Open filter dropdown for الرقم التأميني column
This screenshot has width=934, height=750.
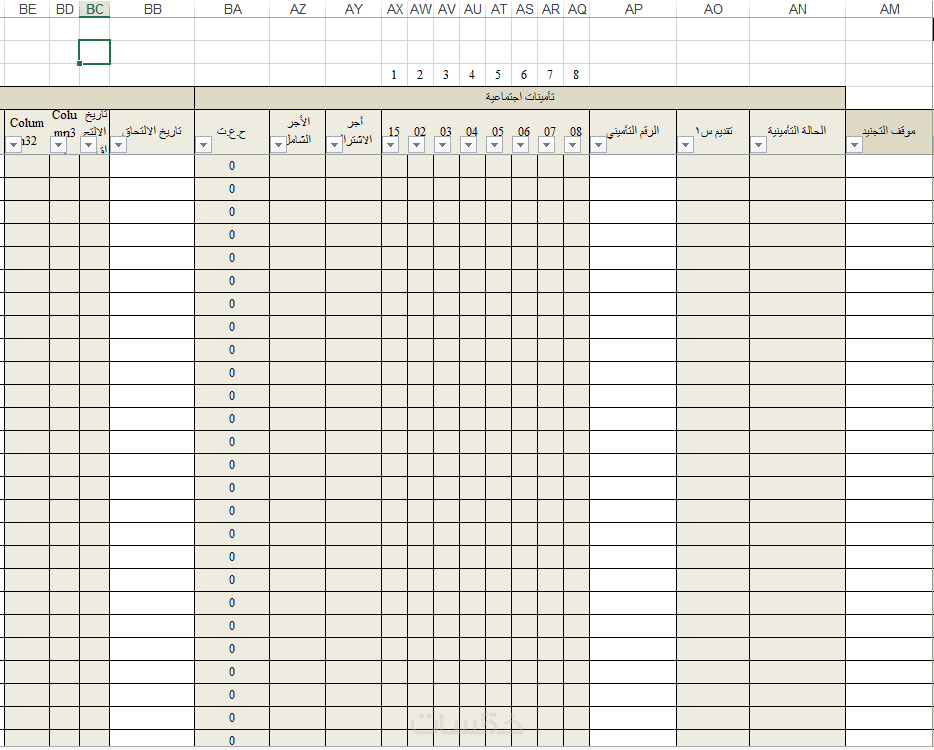[x=599, y=144]
